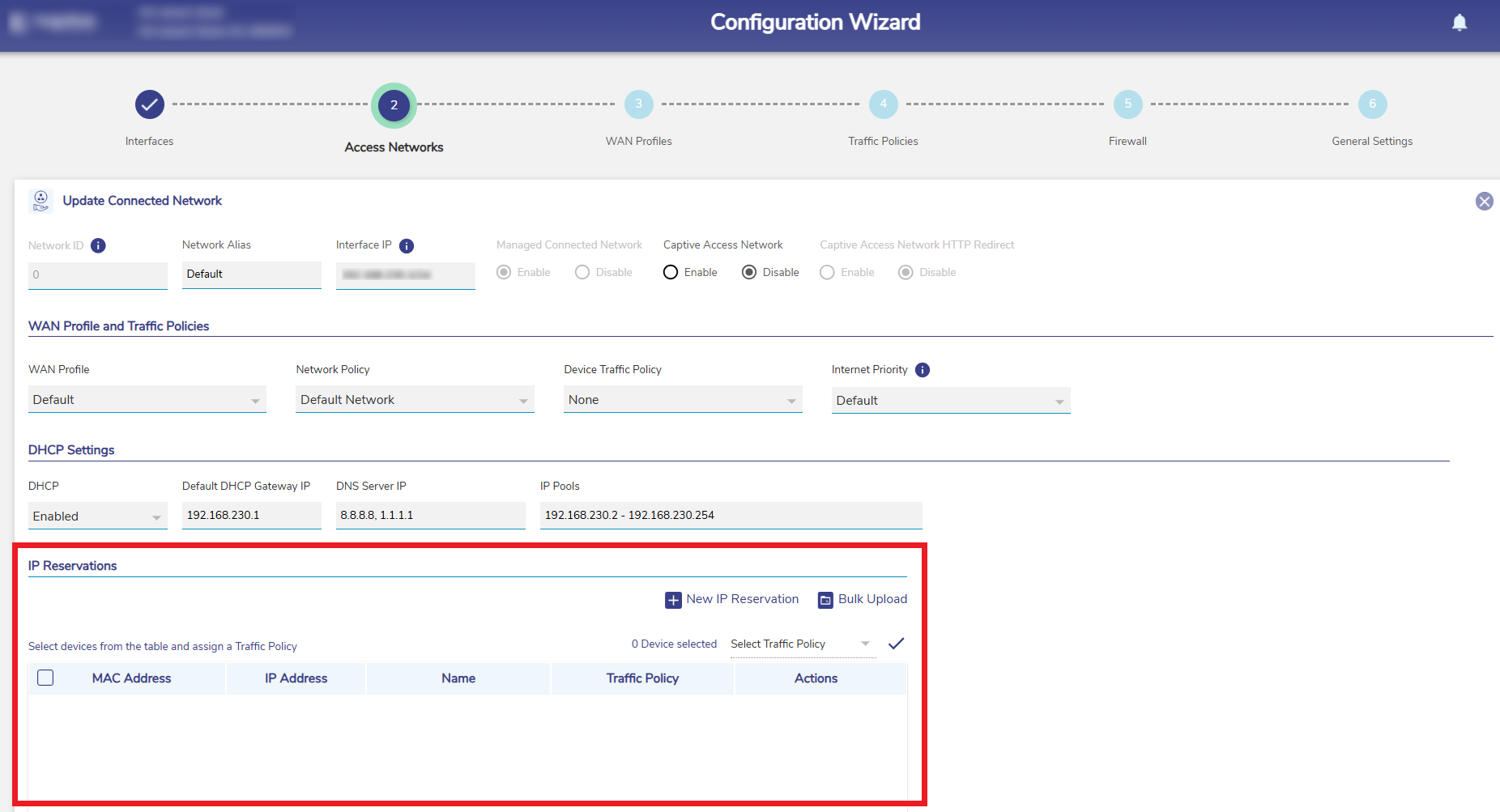Click the General Settings step label

coord(1373,141)
